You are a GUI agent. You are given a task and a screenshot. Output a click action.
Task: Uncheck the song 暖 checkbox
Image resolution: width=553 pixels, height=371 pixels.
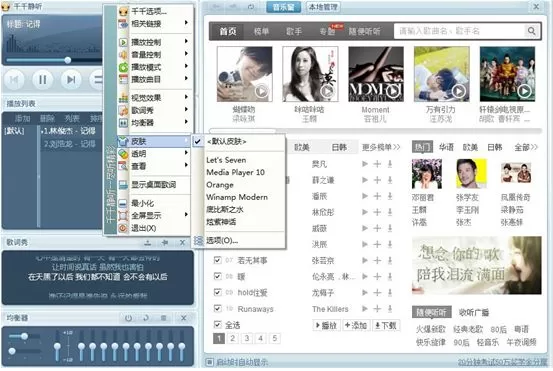(x=218, y=276)
